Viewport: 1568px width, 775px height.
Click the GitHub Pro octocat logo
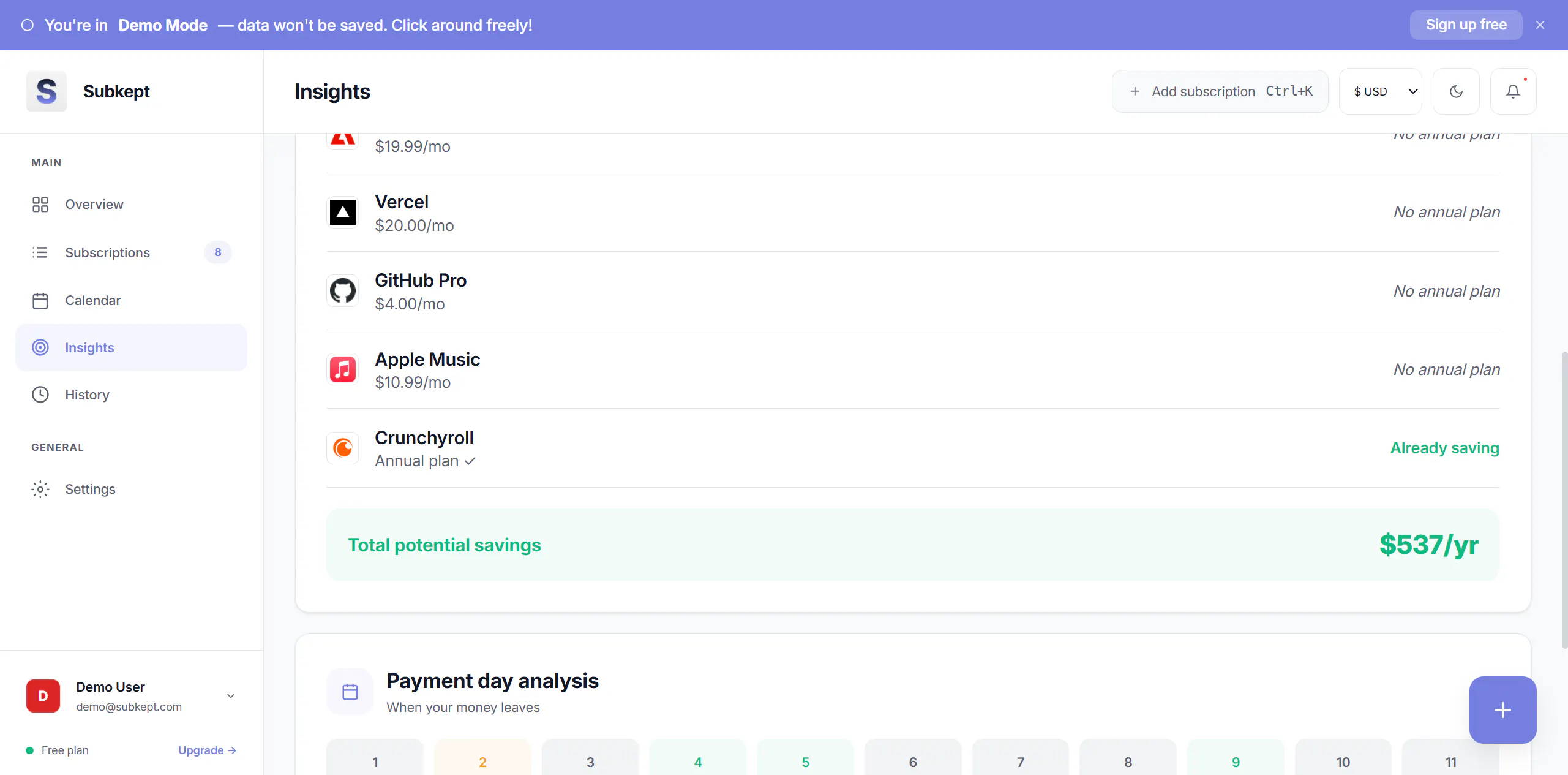coord(343,290)
